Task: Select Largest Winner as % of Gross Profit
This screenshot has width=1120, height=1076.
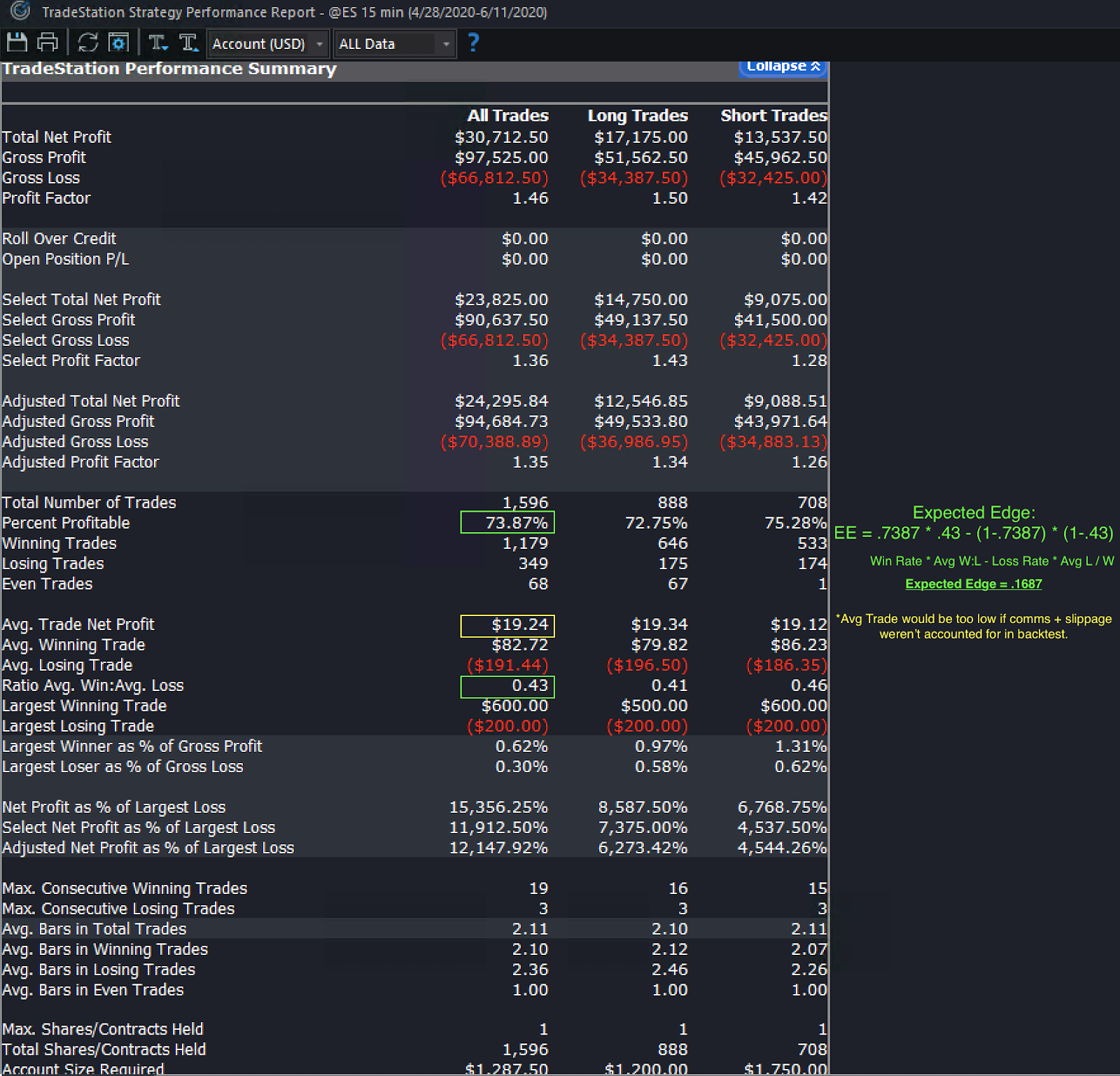Action: [132, 746]
